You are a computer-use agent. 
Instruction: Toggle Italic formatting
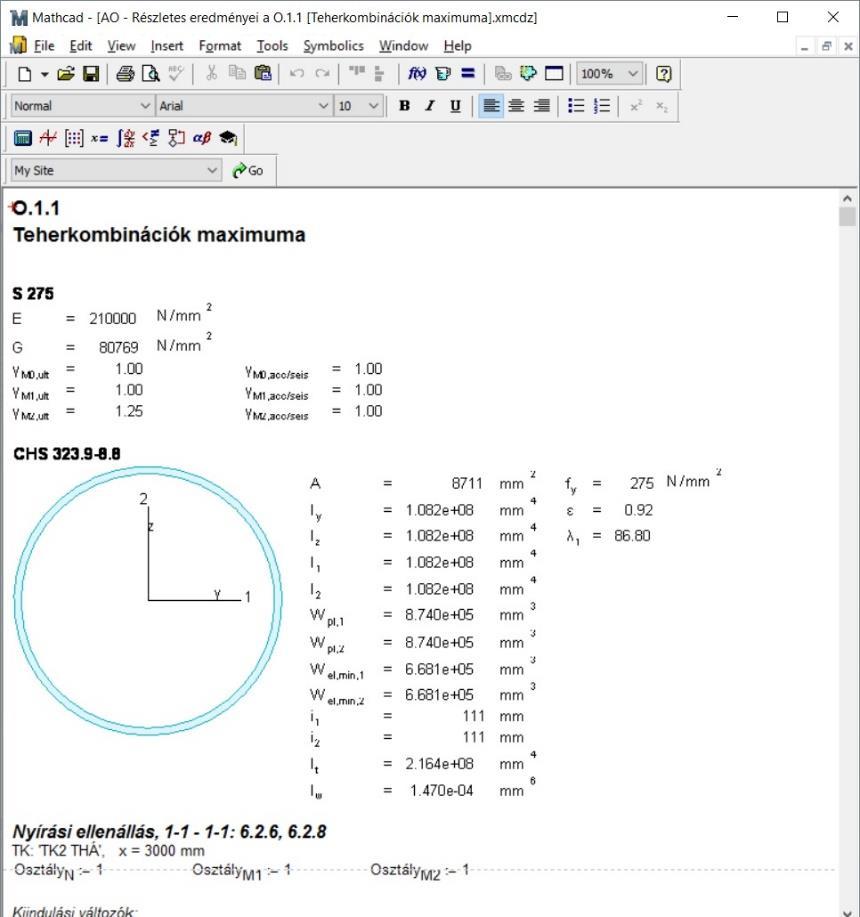point(430,106)
